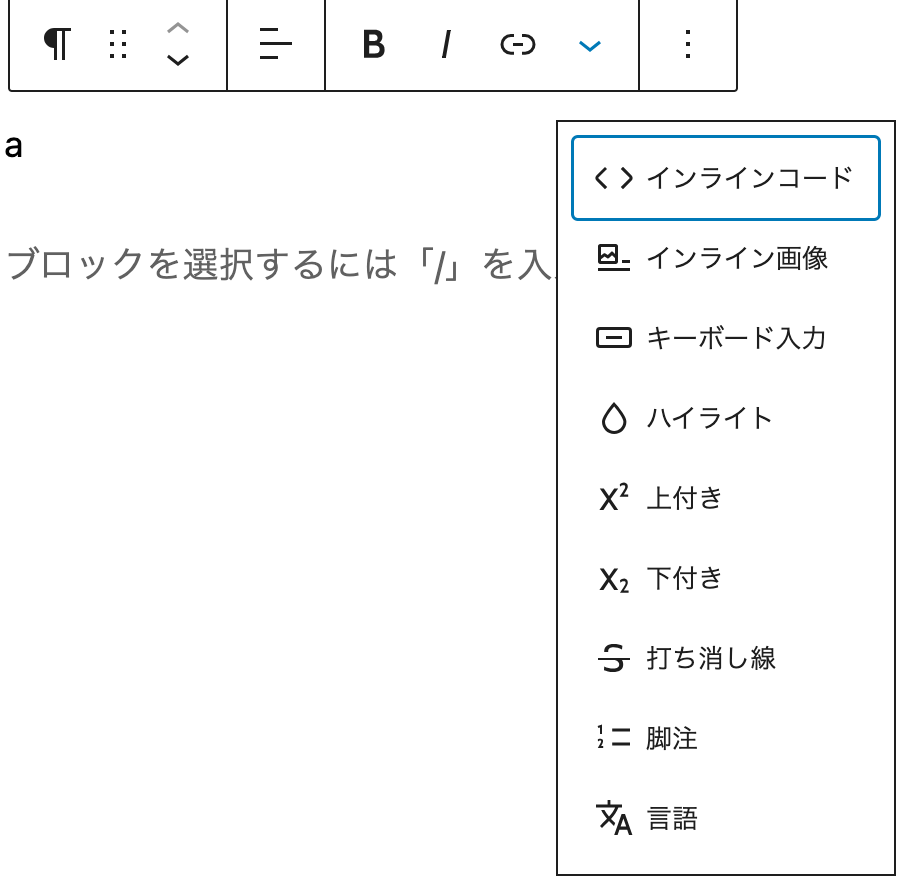Select the Bold formatting icon
This screenshot has width=910, height=880.
(x=373, y=45)
